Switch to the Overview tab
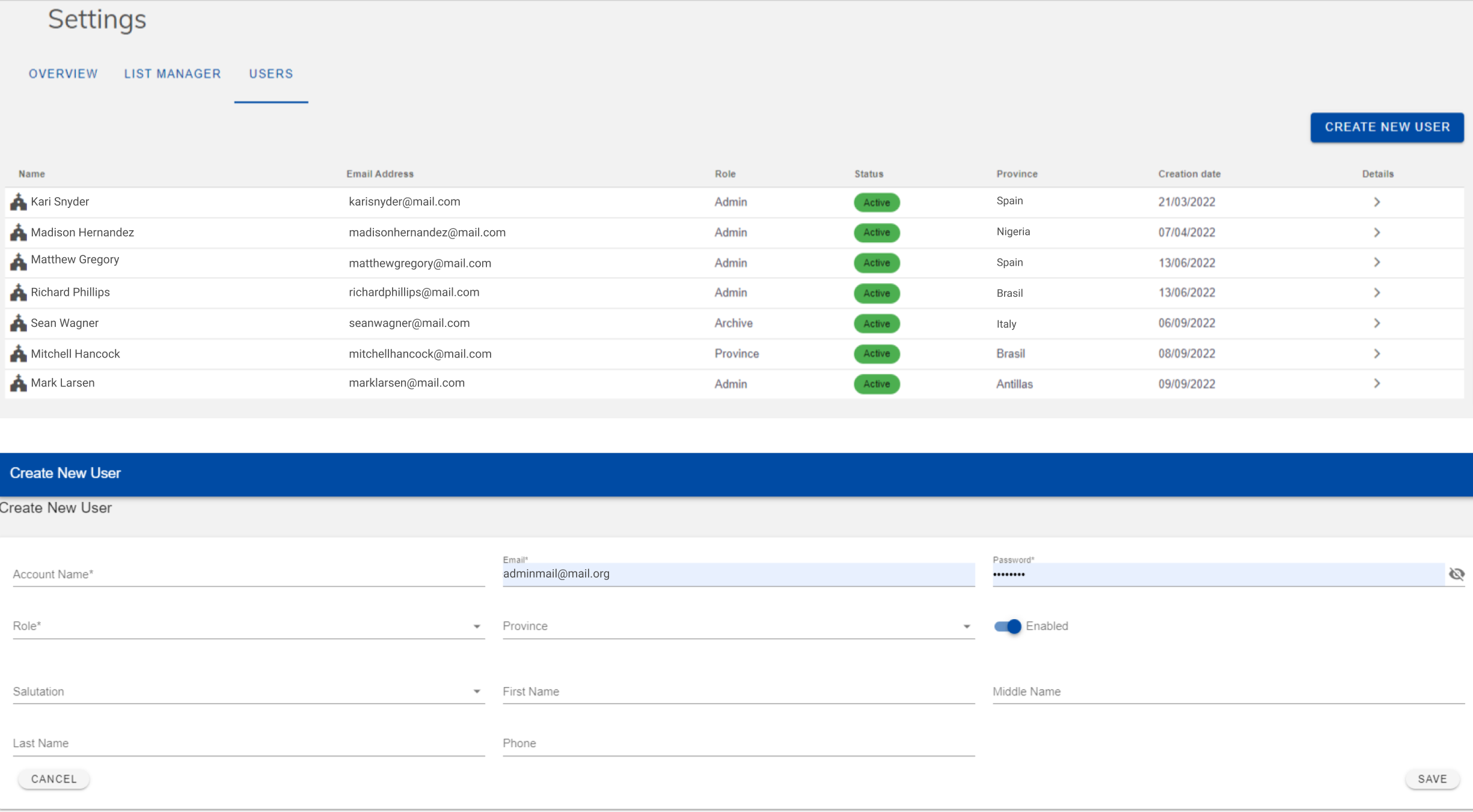The image size is (1473, 812). click(63, 73)
